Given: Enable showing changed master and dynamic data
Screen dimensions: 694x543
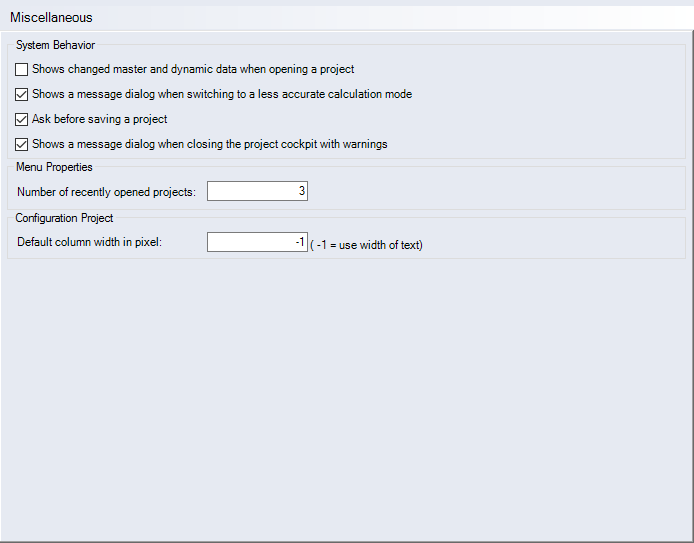Looking at the screenshot, I should [22, 70].
